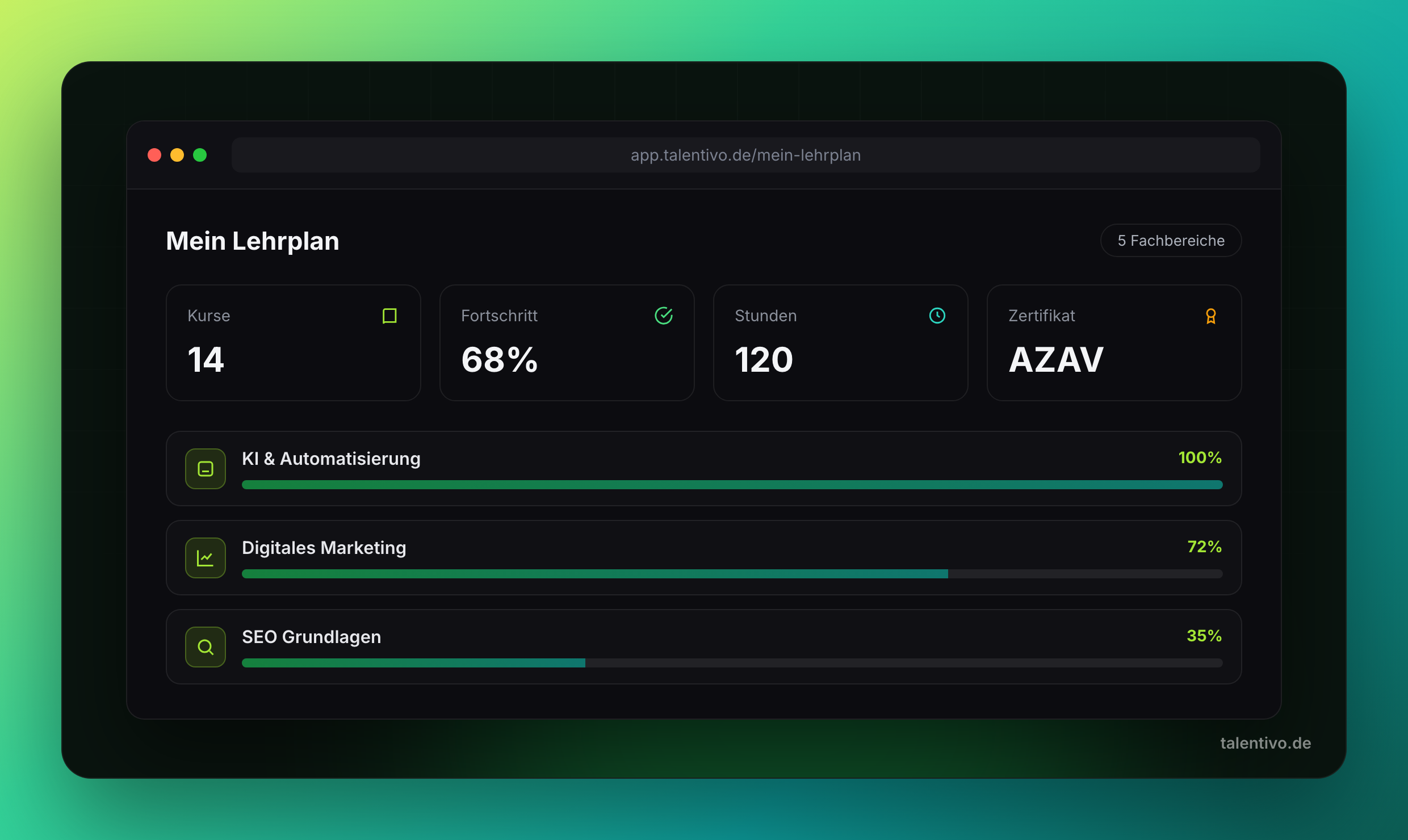1408x840 pixels.
Task: Select the KI & Automatisierung robot icon
Action: pyautogui.click(x=206, y=469)
